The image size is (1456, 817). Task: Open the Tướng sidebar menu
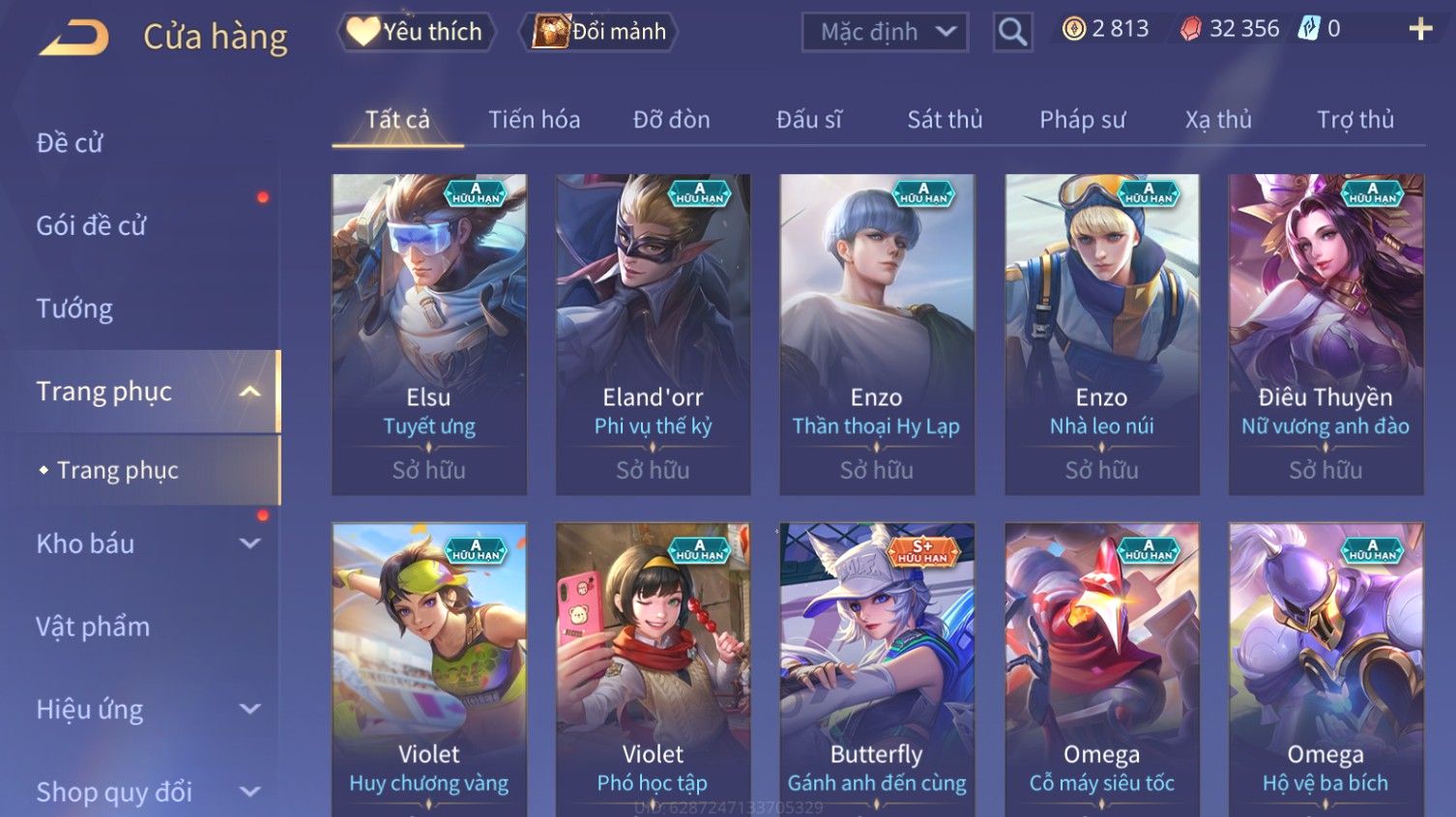point(74,308)
